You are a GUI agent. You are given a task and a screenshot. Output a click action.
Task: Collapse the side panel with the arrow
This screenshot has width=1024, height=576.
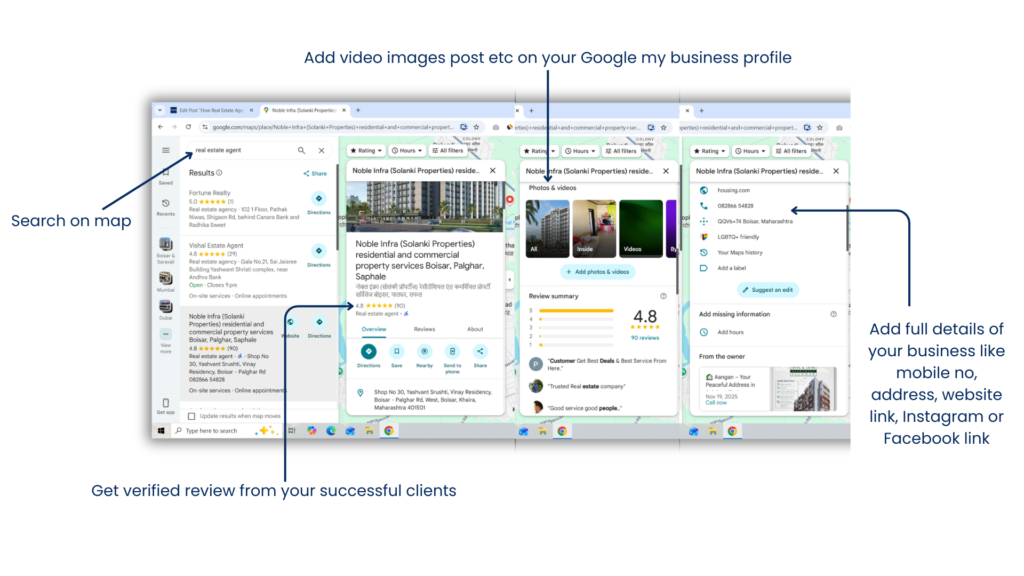click(509, 278)
